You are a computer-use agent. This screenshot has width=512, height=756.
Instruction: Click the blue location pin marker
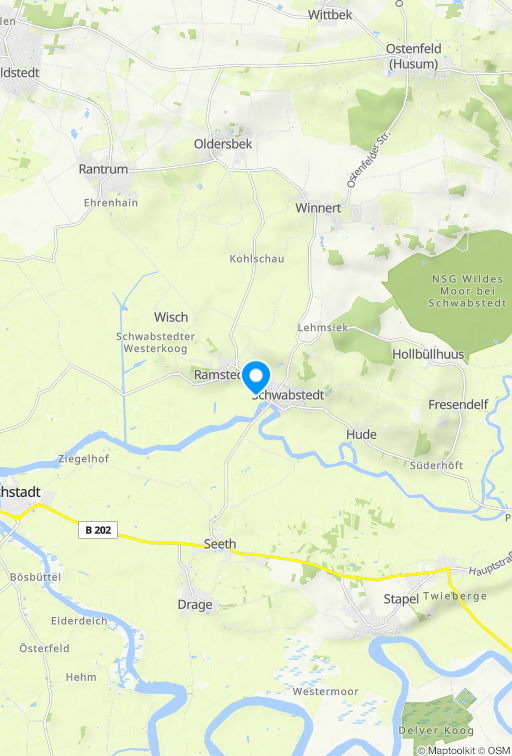point(256,377)
